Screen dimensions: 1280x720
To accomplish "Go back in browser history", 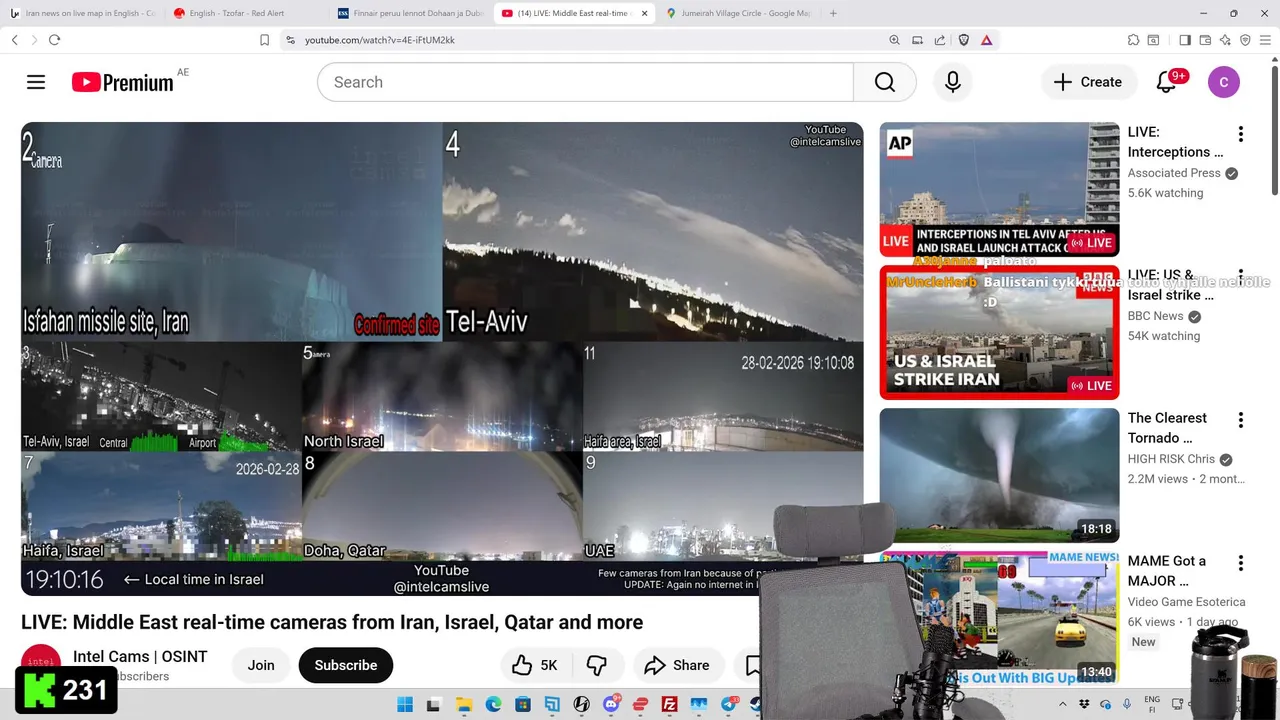I will [x=14, y=40].
